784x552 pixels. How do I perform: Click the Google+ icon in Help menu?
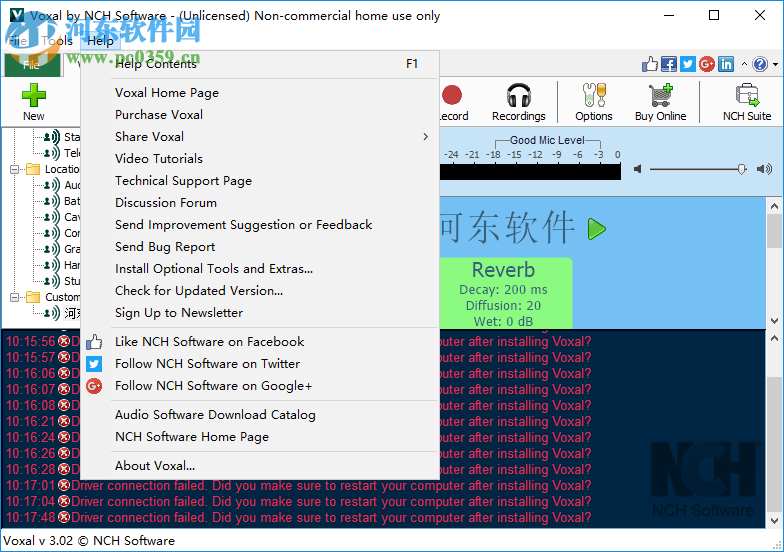point(94,386)
